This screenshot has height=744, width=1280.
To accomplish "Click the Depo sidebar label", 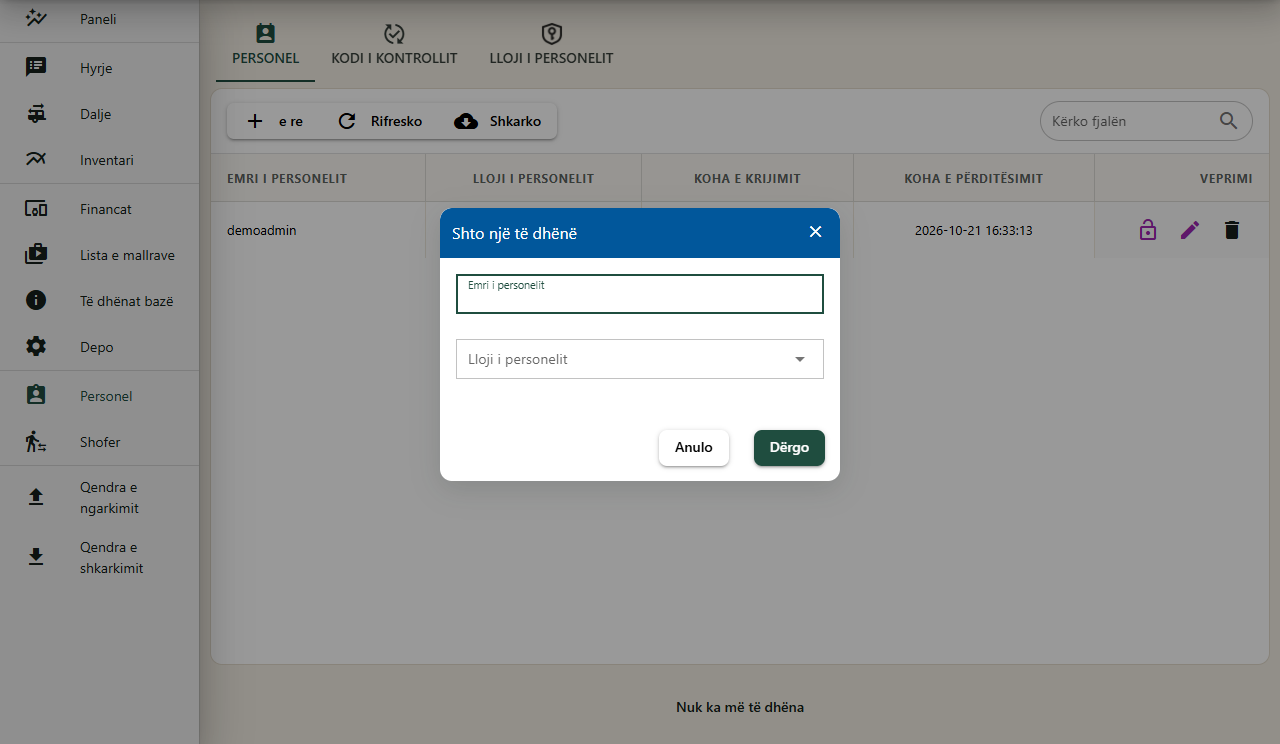I will point(97,347).
